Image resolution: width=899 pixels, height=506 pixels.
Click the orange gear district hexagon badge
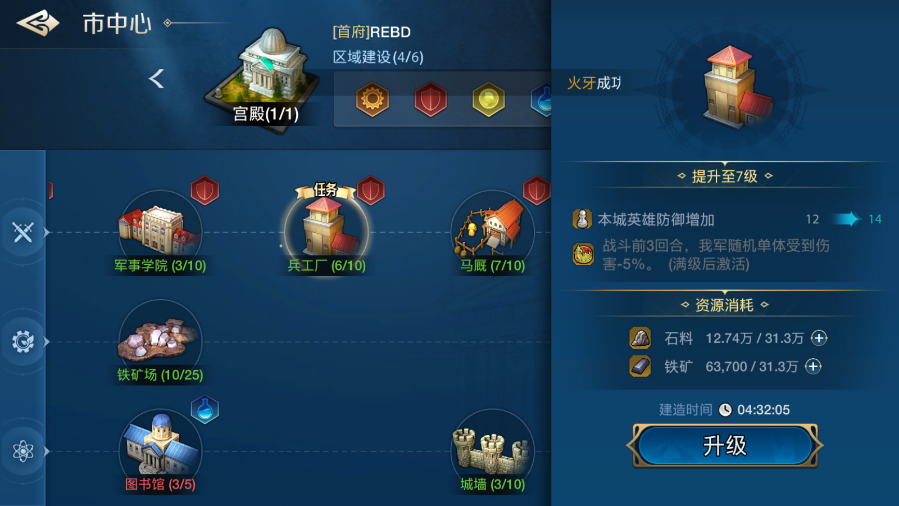372,99
